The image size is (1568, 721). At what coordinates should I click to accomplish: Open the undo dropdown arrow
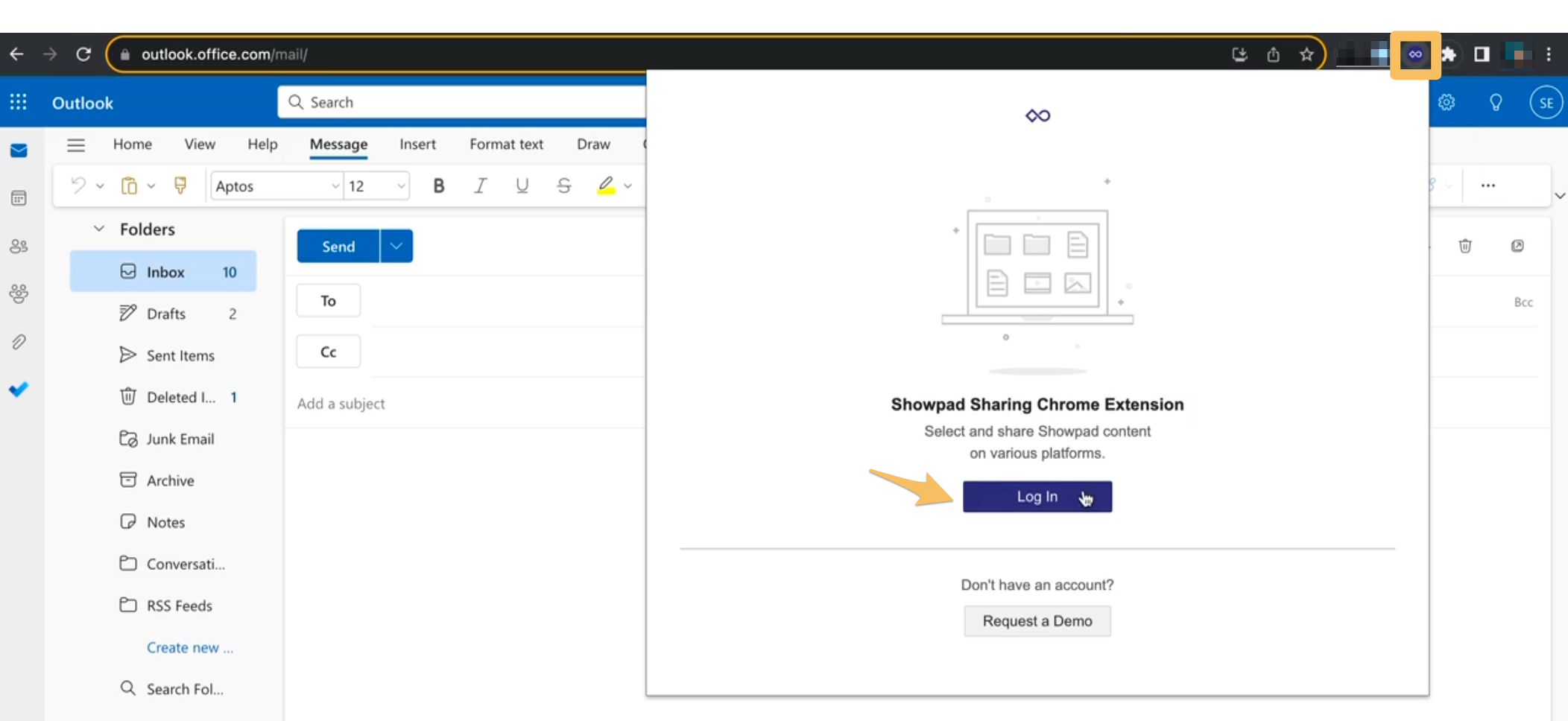(x=100, y=186)
